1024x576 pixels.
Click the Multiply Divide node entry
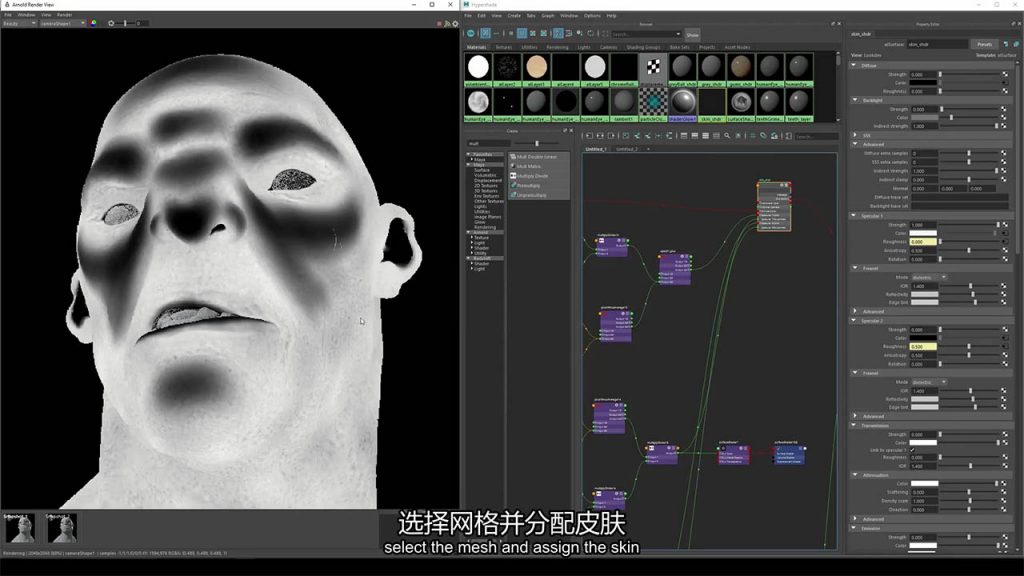533,175
